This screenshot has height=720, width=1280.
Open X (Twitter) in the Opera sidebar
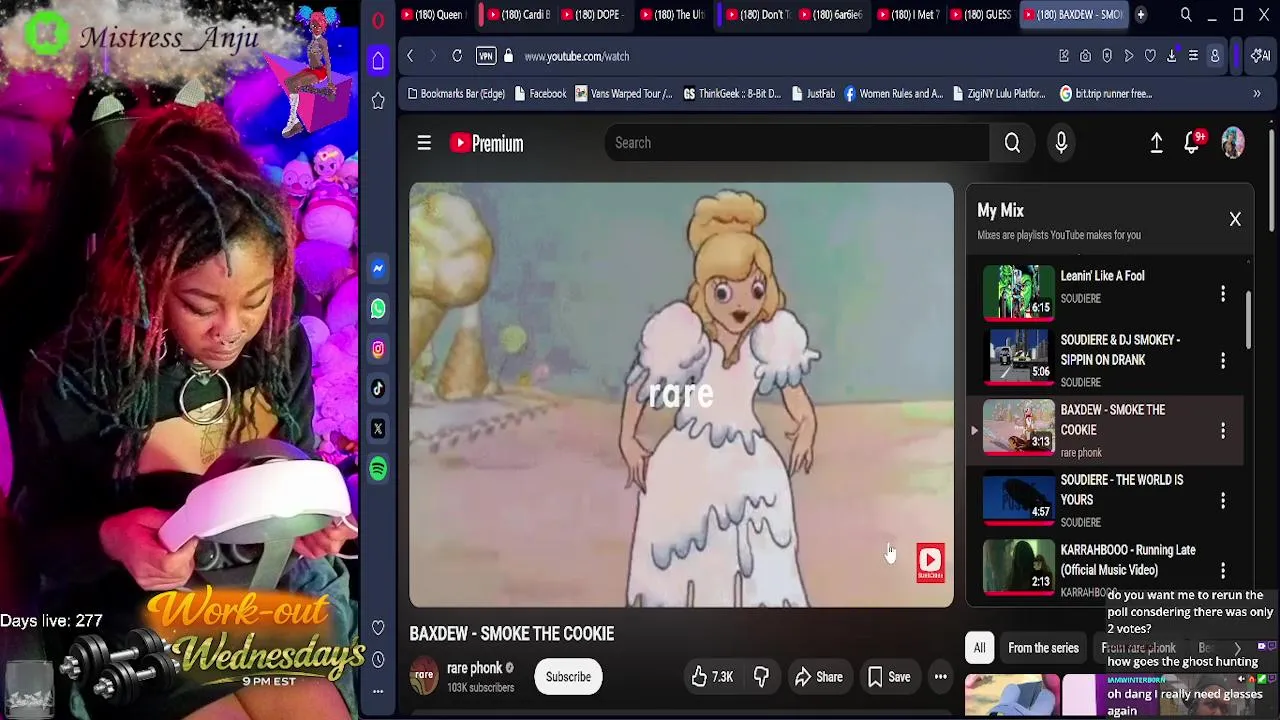tap(378, 429)
